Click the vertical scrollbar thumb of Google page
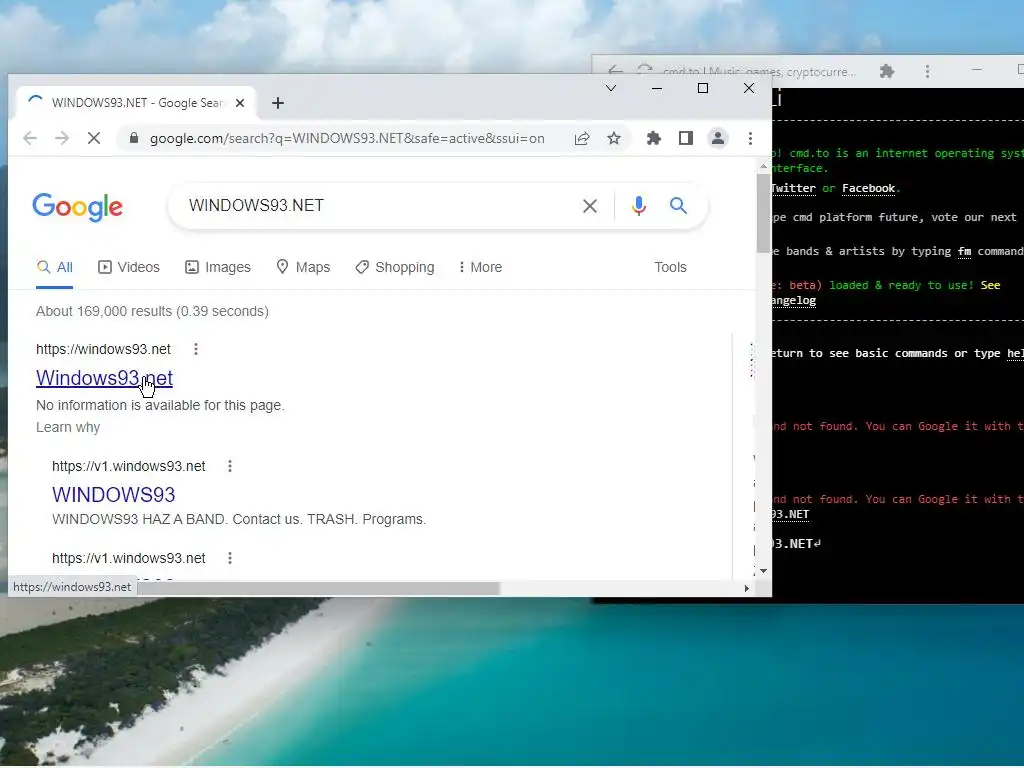Image resolution: width=1024 pixels, height=768 pixels. pos(763,213)
